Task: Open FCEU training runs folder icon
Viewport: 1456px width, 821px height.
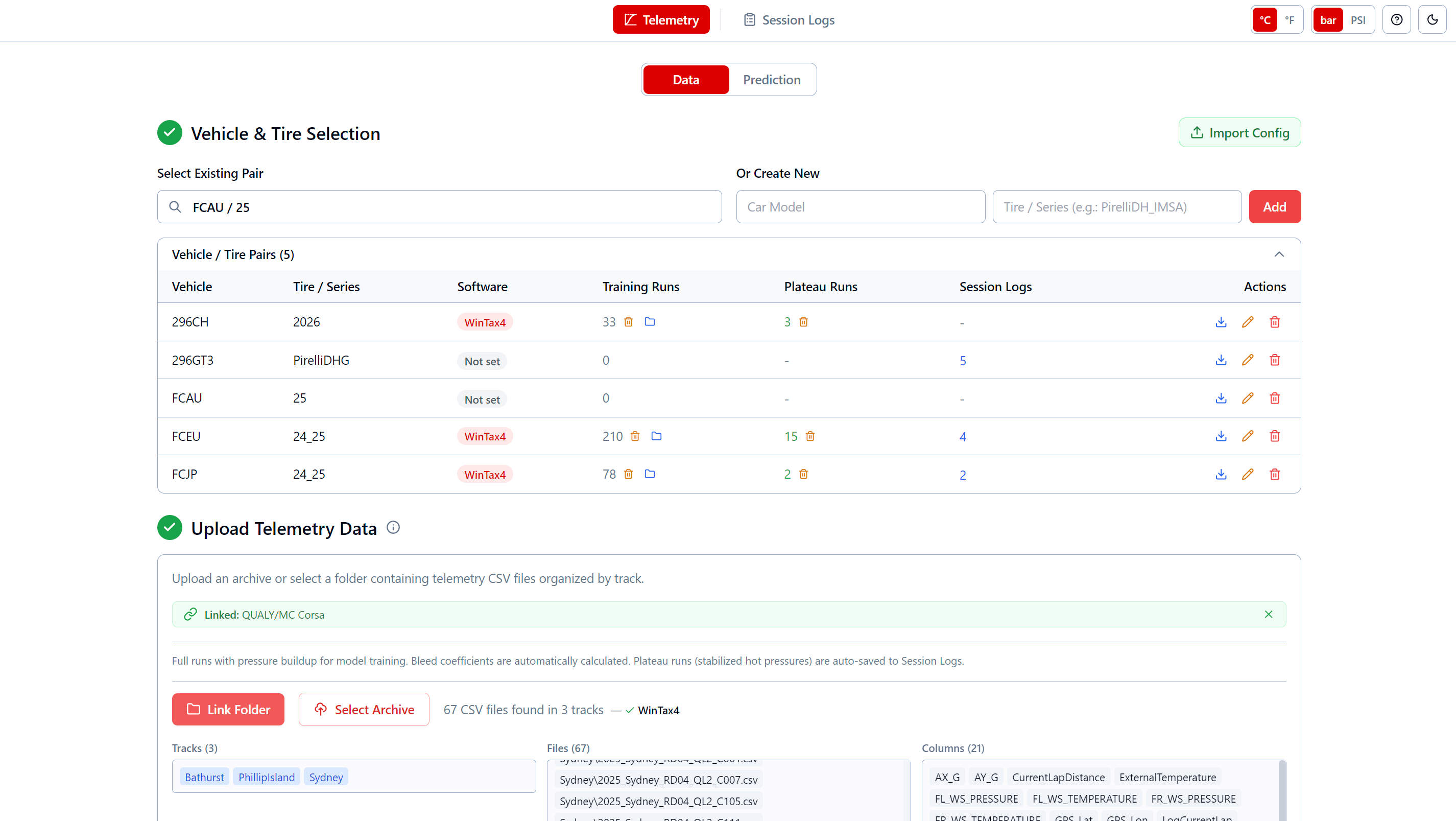Action: click(x=656, y=436)
